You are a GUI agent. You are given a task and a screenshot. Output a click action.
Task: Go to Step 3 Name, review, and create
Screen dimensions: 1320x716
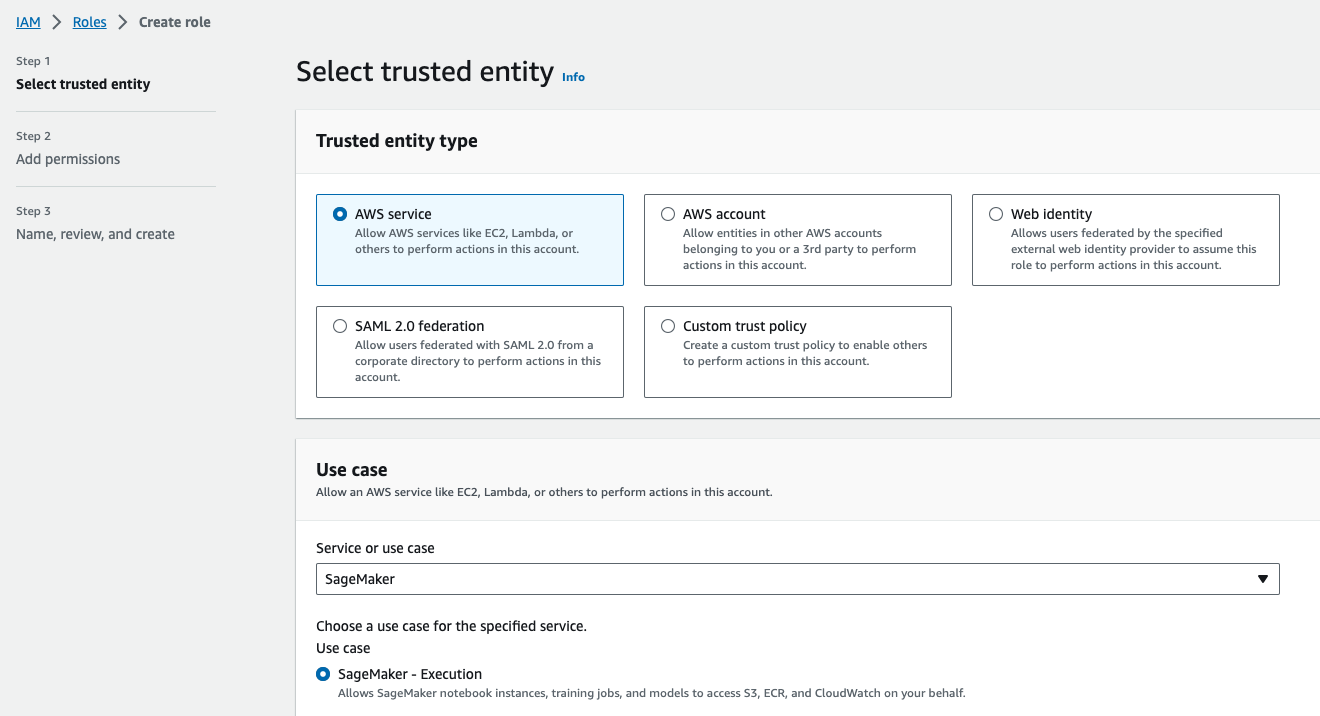tap(95, 234)
